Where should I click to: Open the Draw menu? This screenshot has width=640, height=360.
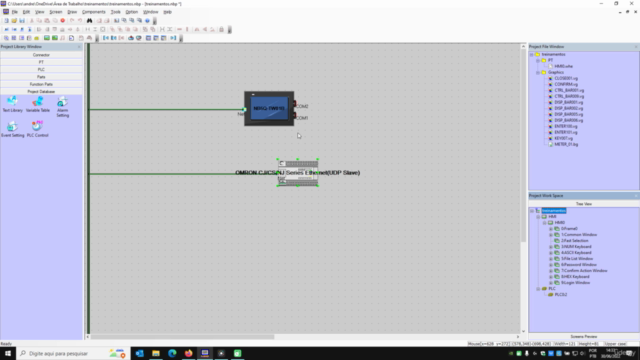click(x=72, y=12)
